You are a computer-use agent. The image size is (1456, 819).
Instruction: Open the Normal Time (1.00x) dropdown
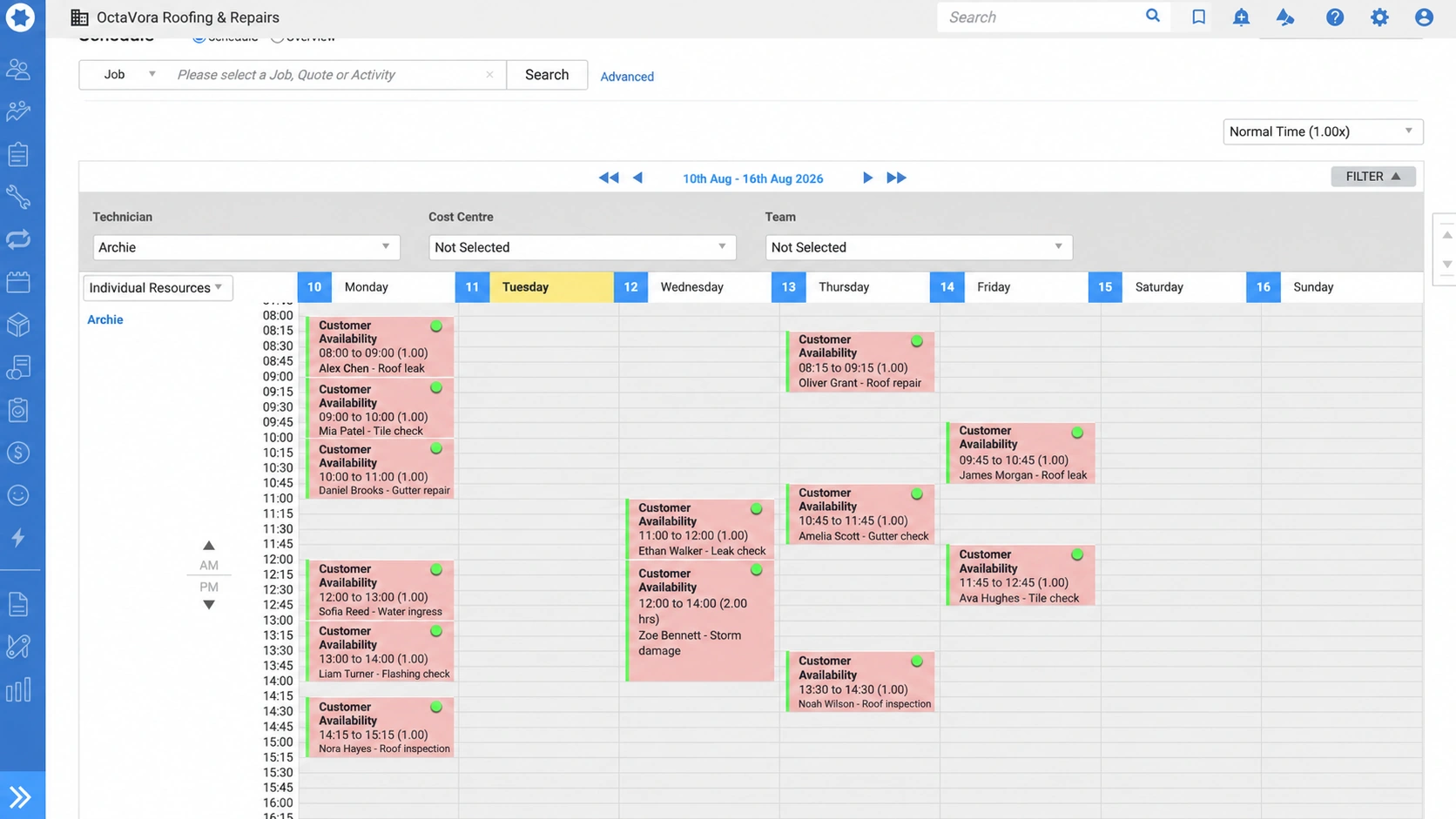pos(1323,131)
